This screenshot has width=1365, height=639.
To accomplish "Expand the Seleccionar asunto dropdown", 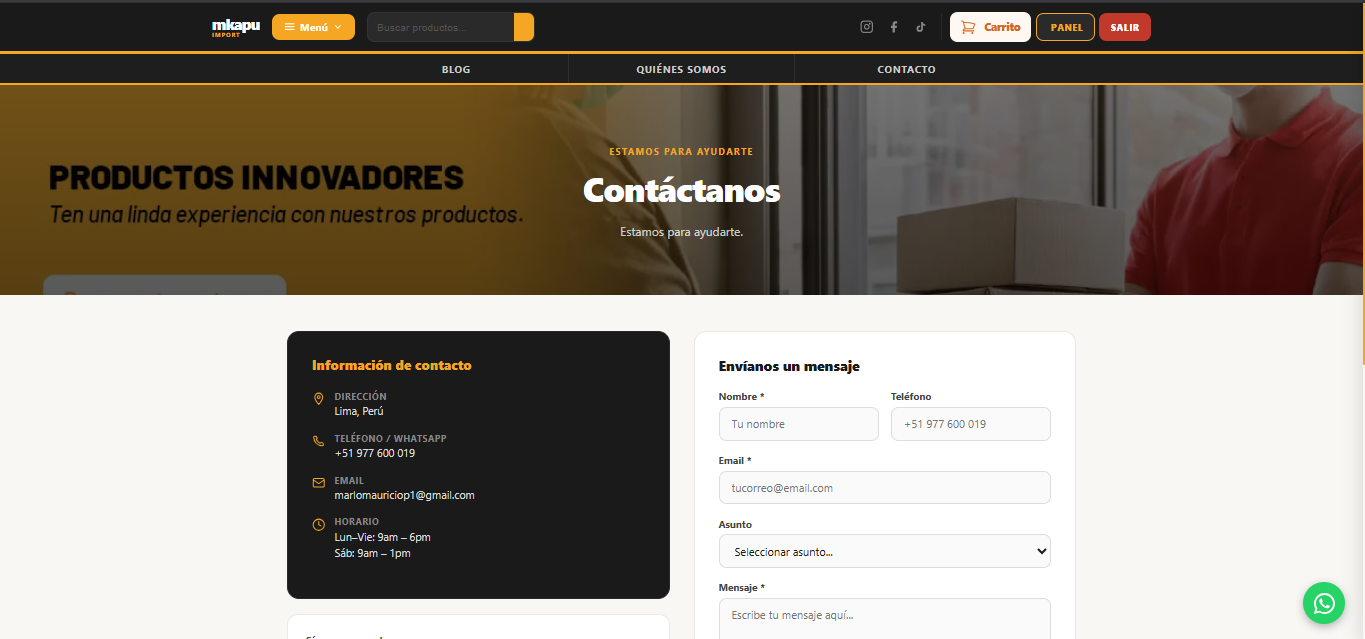I will tap(884, 551).
